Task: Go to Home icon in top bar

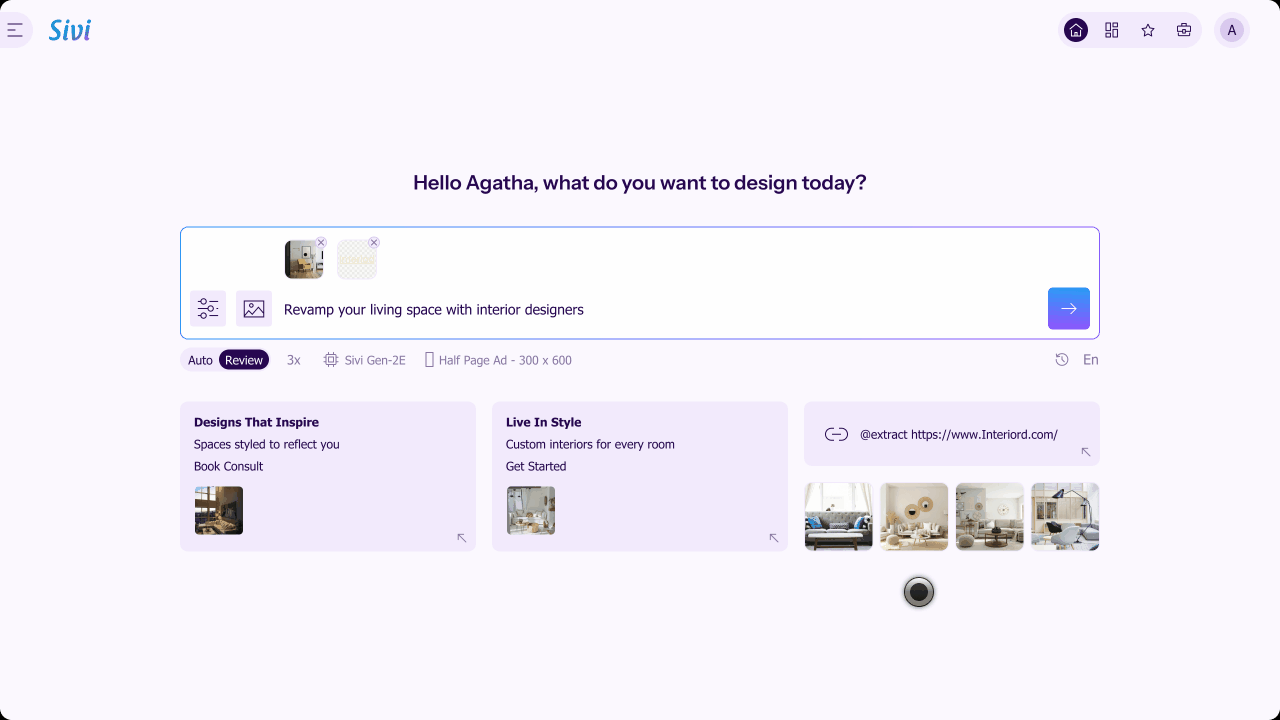Action: click(1076, 30)
